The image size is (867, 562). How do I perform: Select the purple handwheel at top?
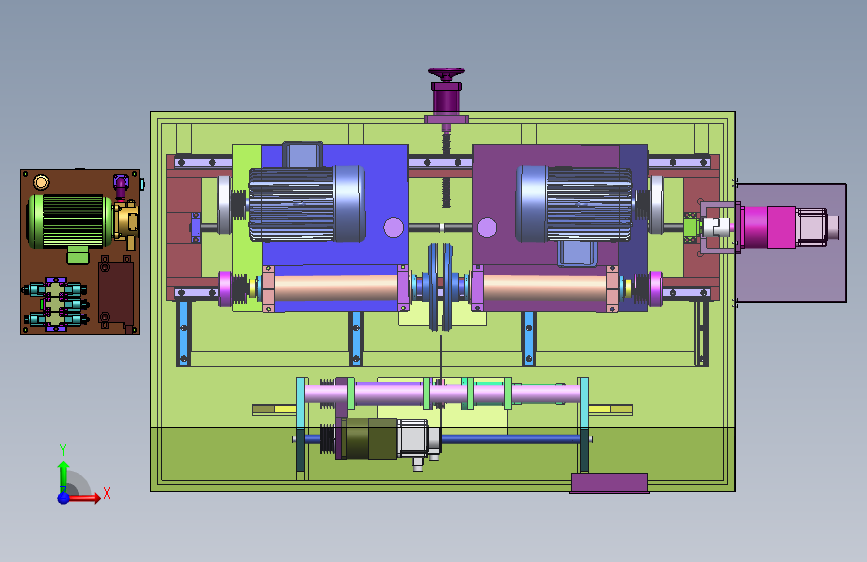click(446, 74)
